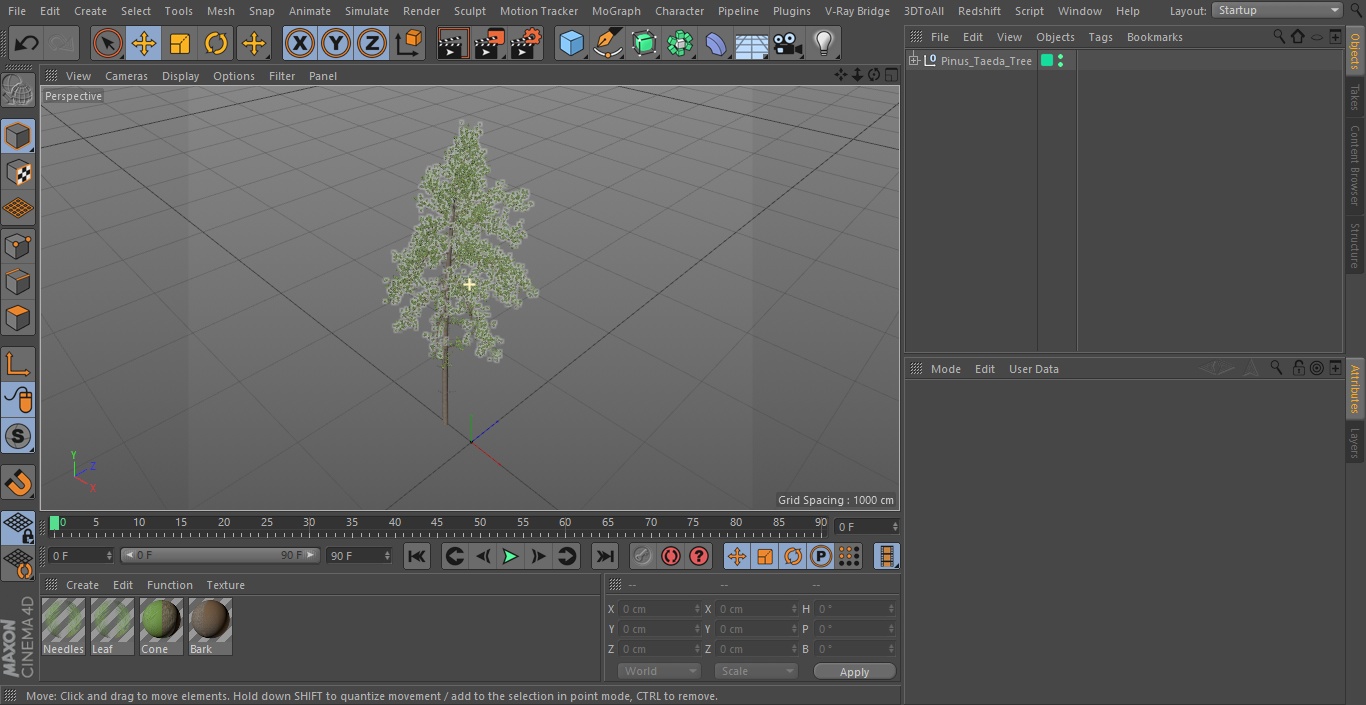Open the Scale mode dropdown

pos(755,671)
